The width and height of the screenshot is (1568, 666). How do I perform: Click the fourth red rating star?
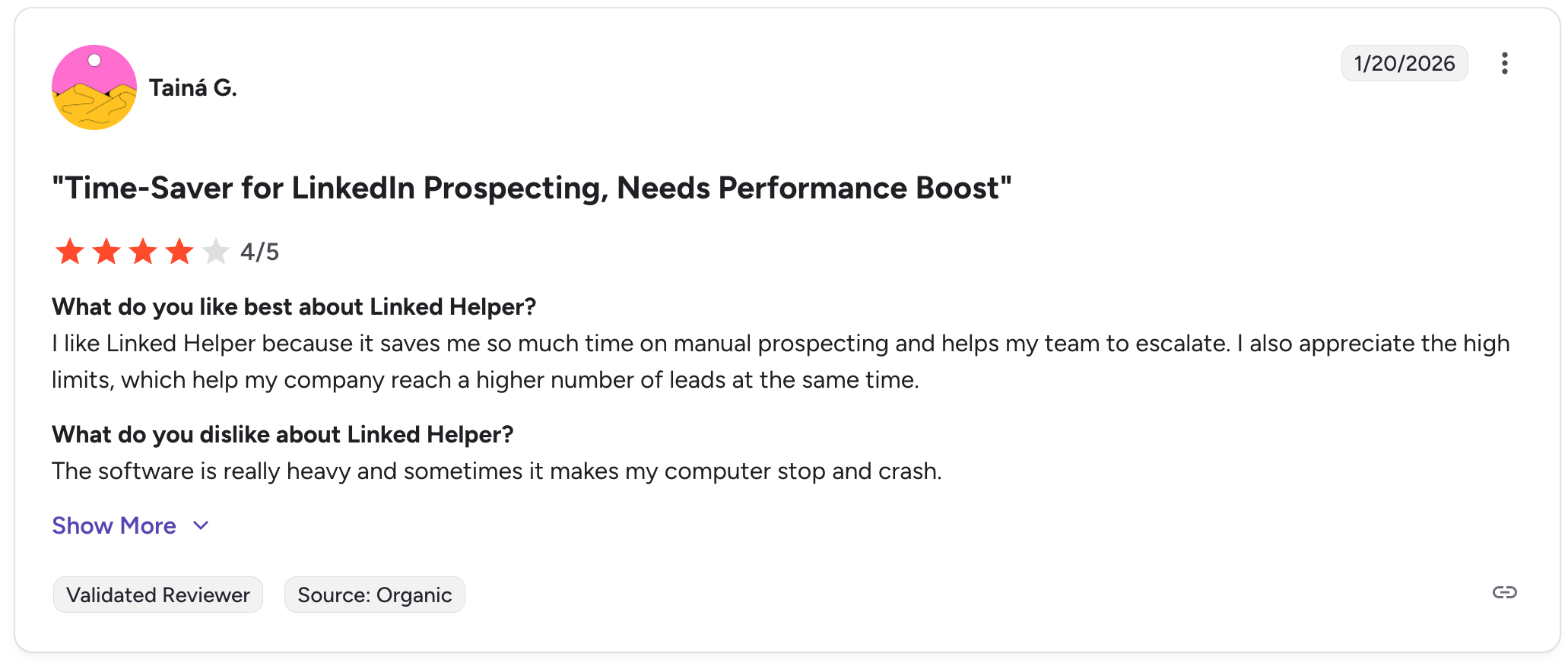179,252
